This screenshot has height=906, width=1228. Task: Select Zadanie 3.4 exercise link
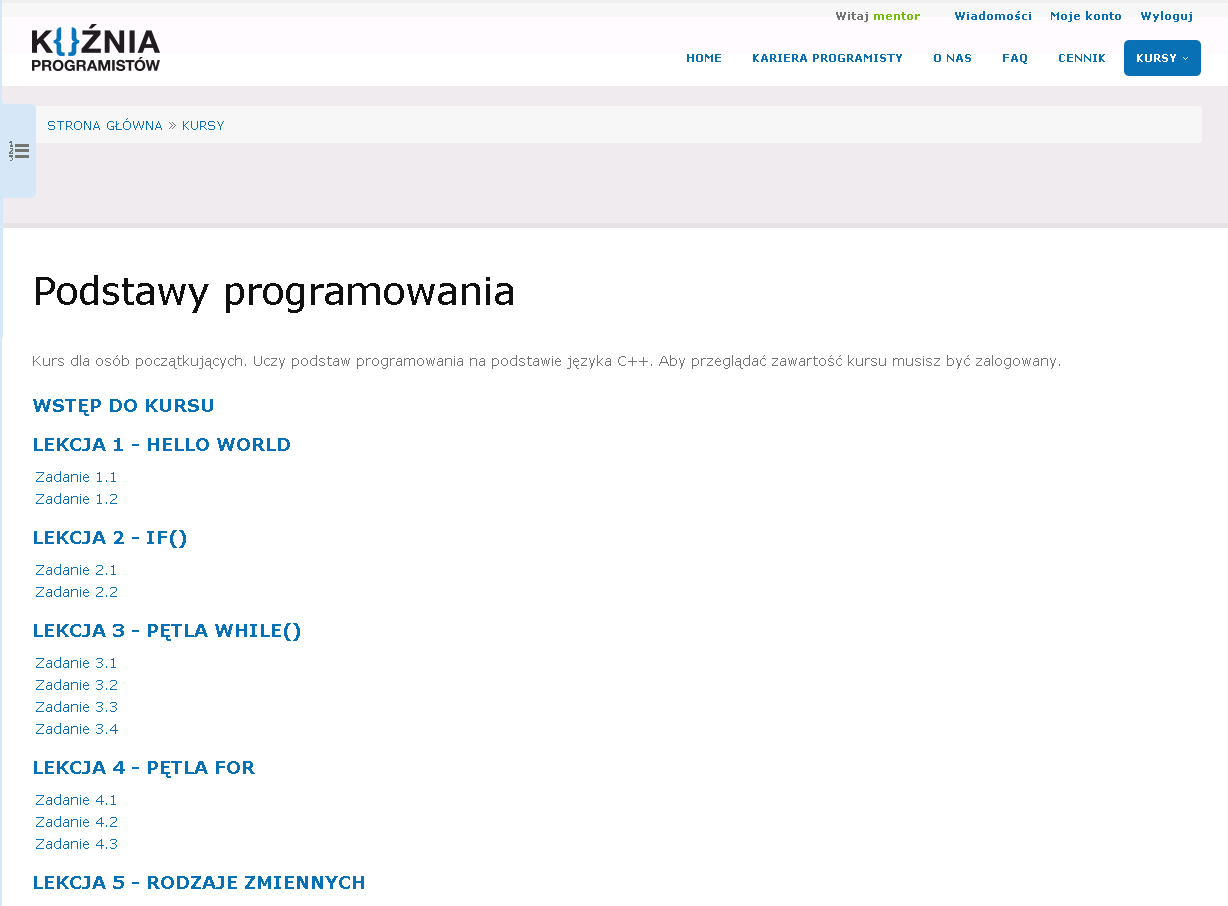coord(76,729)
